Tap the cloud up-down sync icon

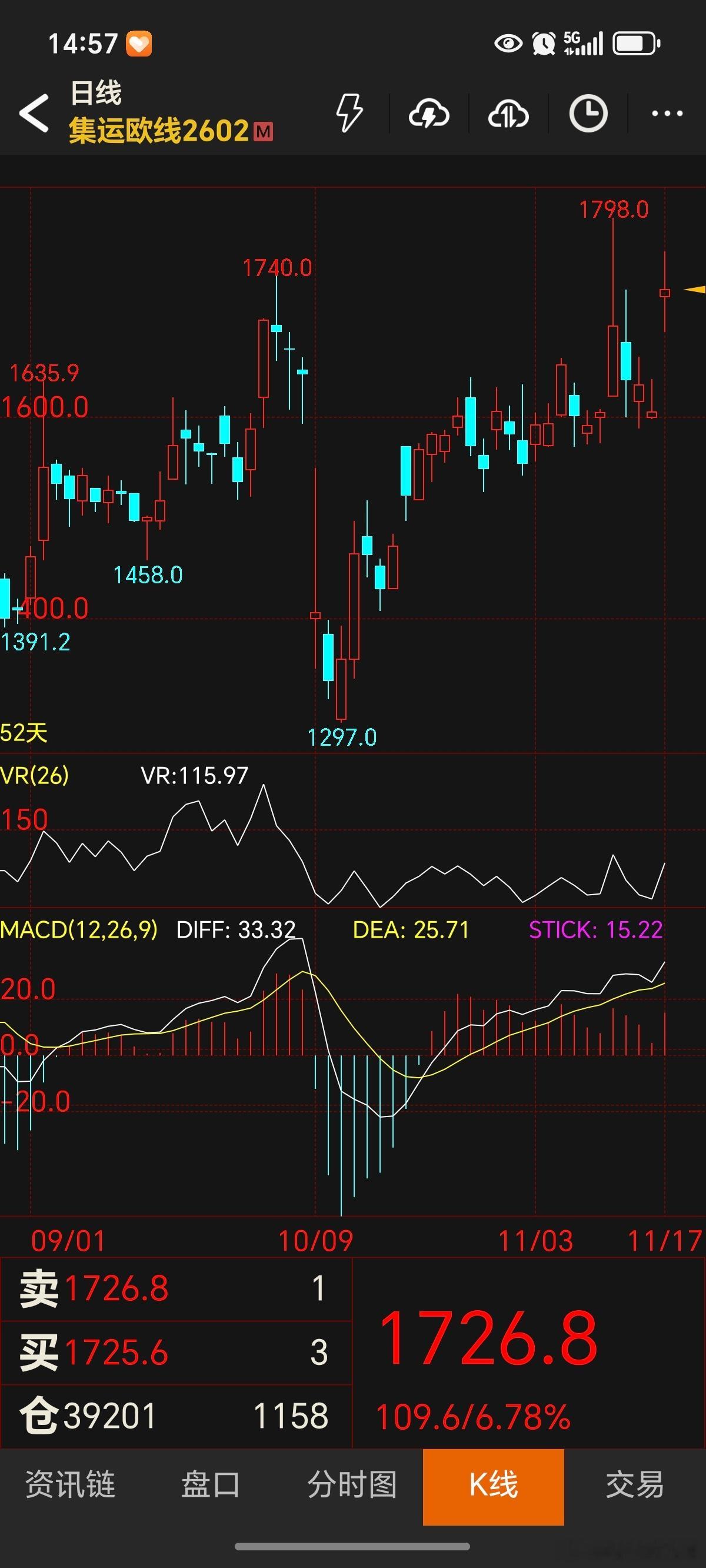(508, 113)
